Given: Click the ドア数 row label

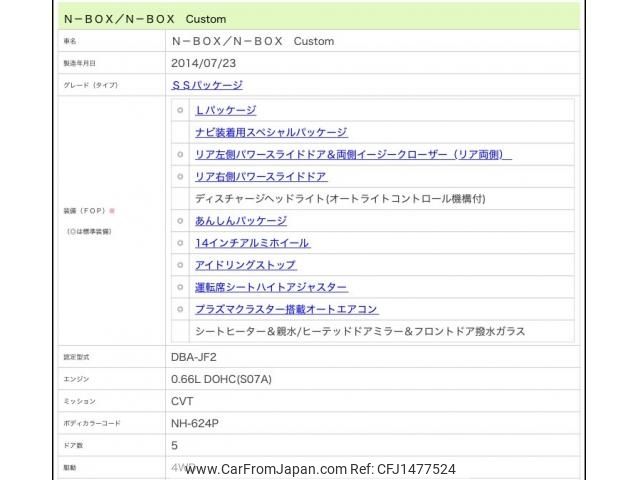Looking at the screenshot, I should [73, 445].
